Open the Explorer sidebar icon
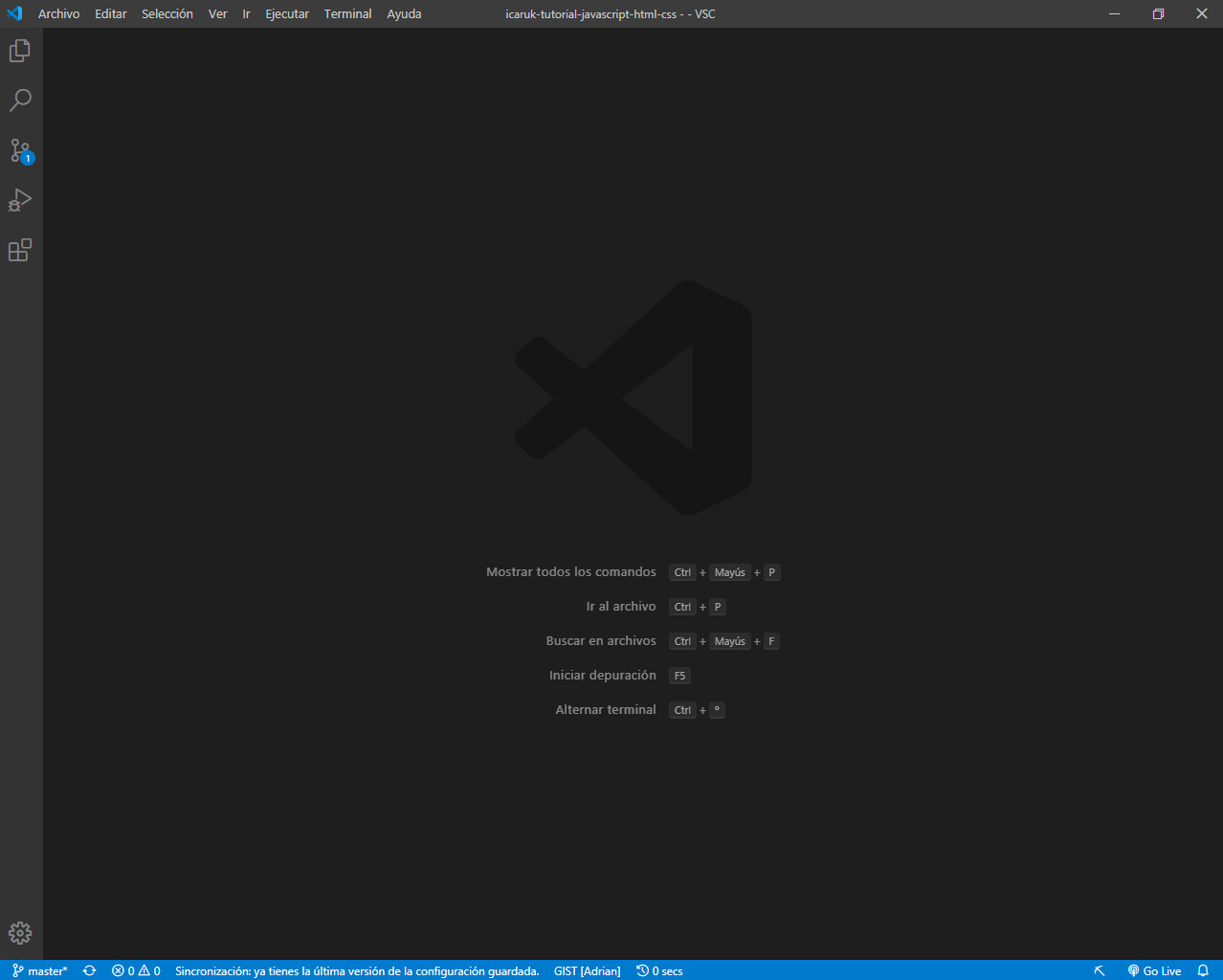Viewport: 1223px width, 980px height. [20, 51]
